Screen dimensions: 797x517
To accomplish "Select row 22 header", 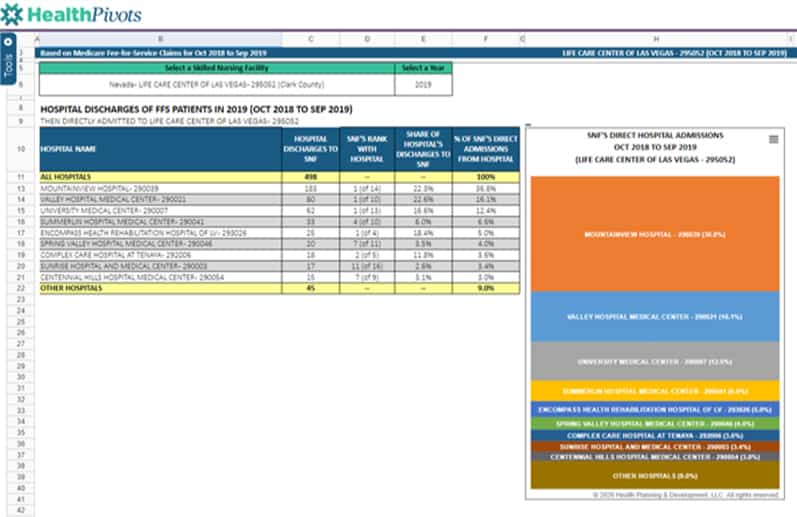I will pos(21,288).
